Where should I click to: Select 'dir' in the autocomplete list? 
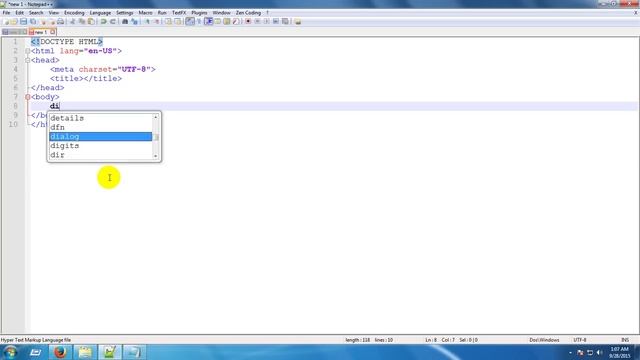[100, 155]
